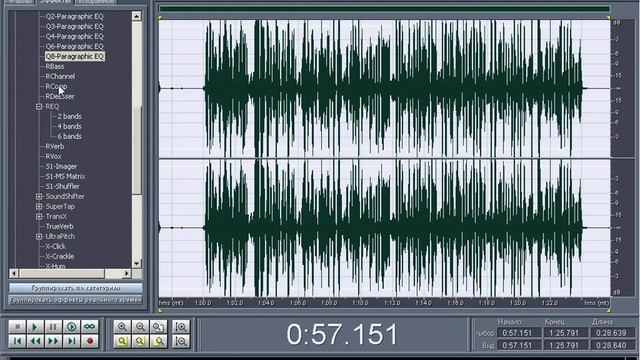Screen dimensions: 640x360
Task: Zoom in horizontally on the waveform
Action: coord(122,327)
